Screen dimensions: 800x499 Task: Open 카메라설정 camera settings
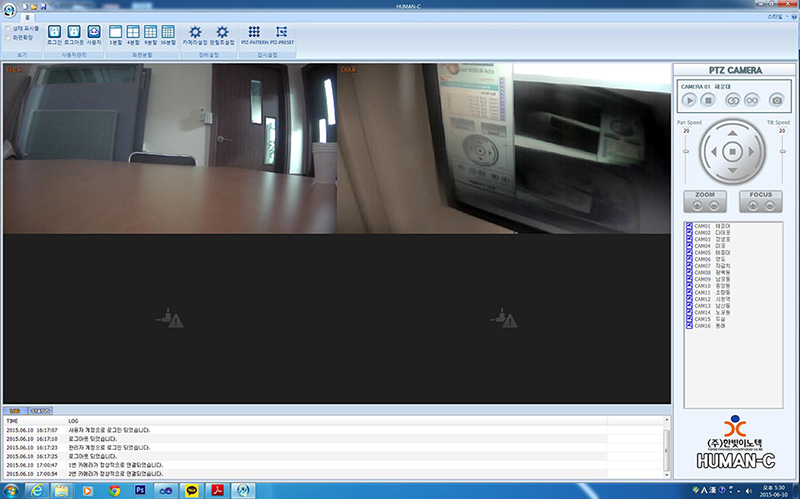(195, 33)
